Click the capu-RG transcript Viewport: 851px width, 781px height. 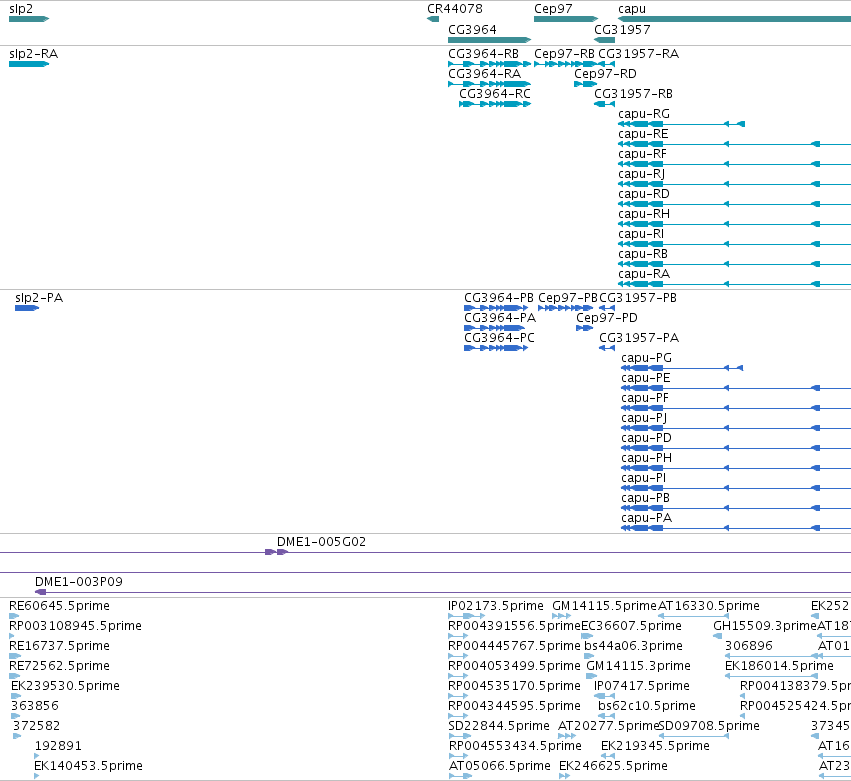click(x=681, y=124)
